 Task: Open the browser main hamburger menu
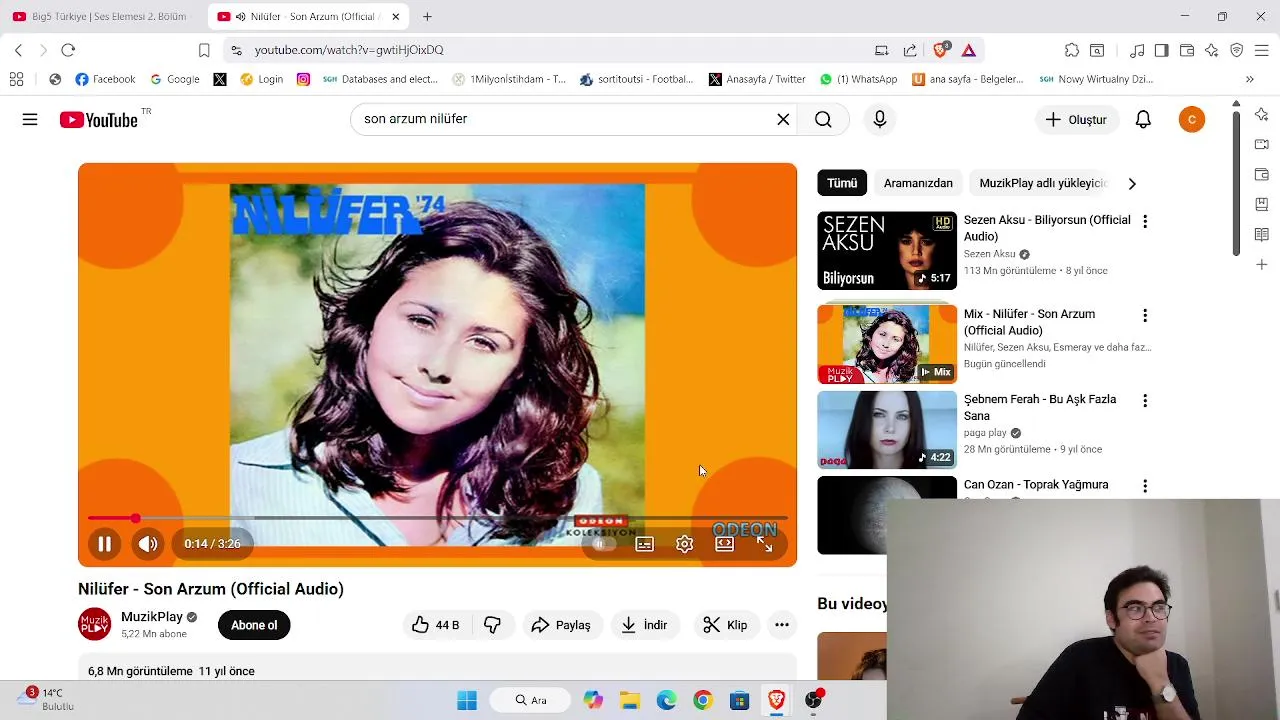[x=1262, y=50]
